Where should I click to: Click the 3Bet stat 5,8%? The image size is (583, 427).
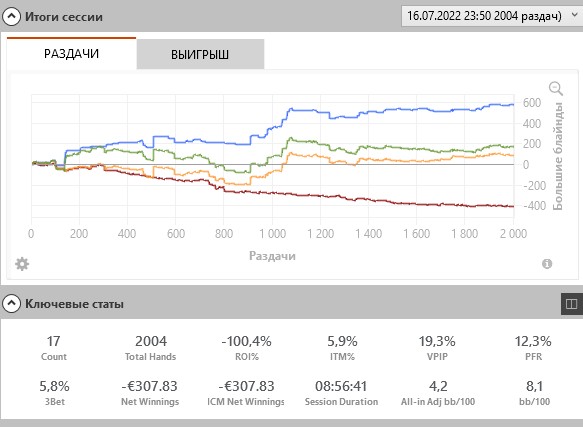(x=54, y=386)
